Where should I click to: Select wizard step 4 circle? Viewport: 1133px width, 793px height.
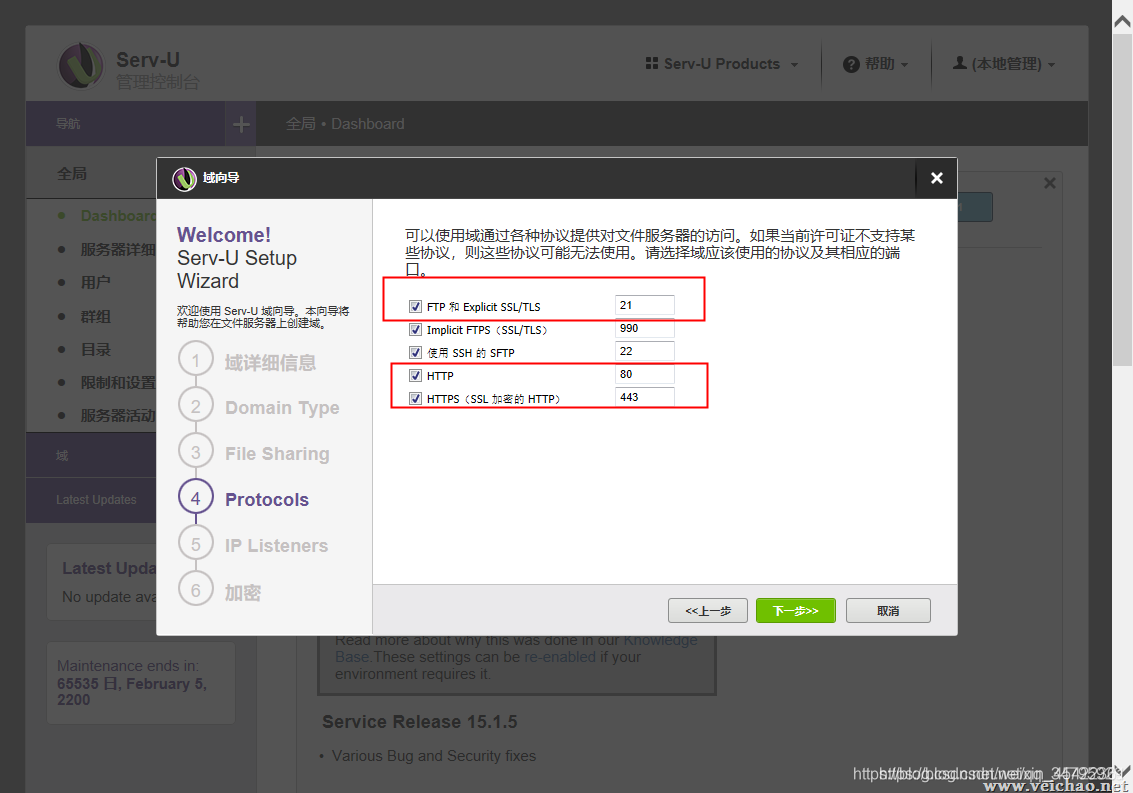[x=196, y=498]
